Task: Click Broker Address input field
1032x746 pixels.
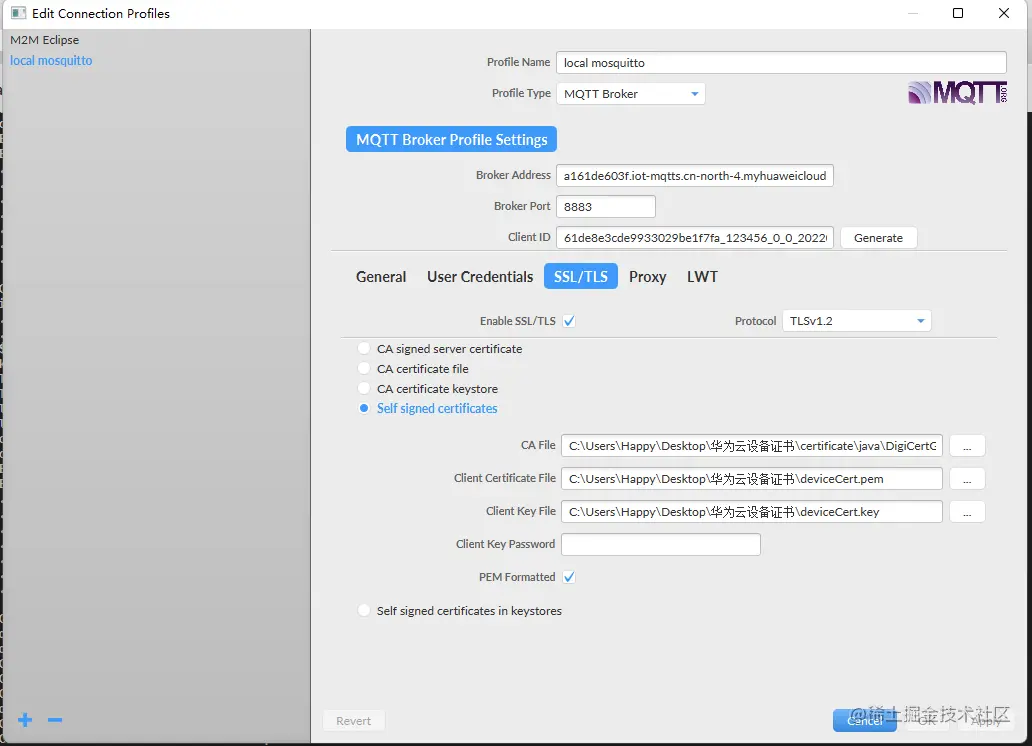Action: pyautogui.click(x=695, y=176)
